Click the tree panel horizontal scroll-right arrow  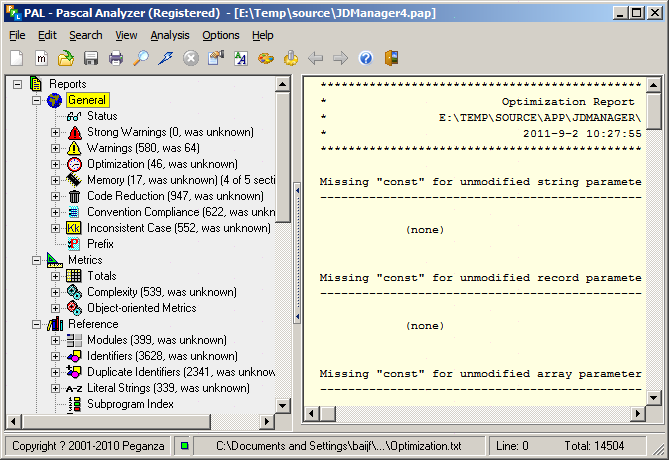267,422
